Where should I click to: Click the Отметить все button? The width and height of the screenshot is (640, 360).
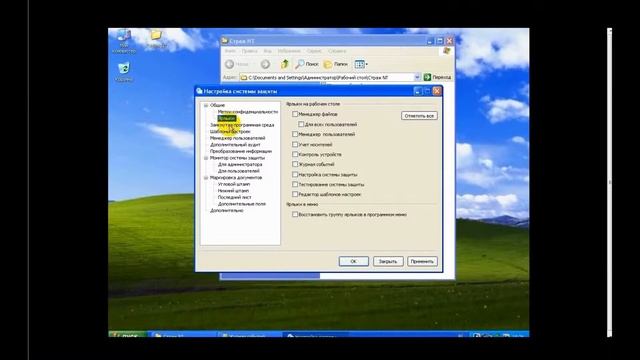click(419, 116)
